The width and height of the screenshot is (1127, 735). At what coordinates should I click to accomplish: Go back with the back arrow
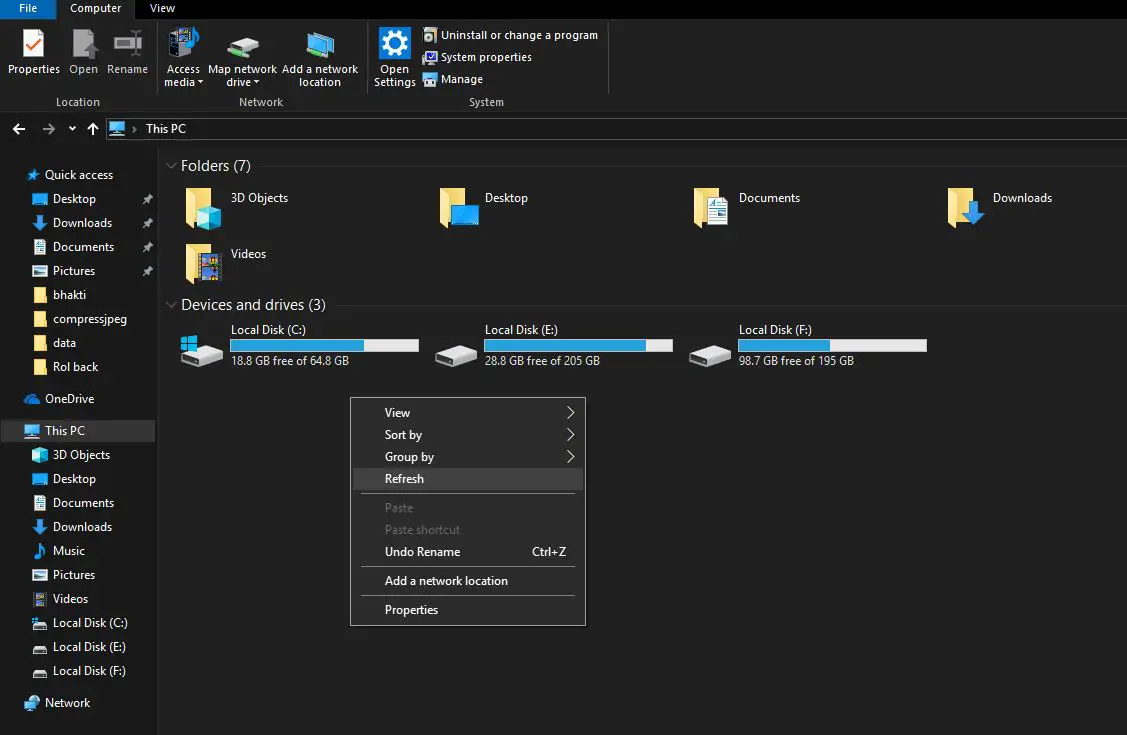[x=19, y=129]
